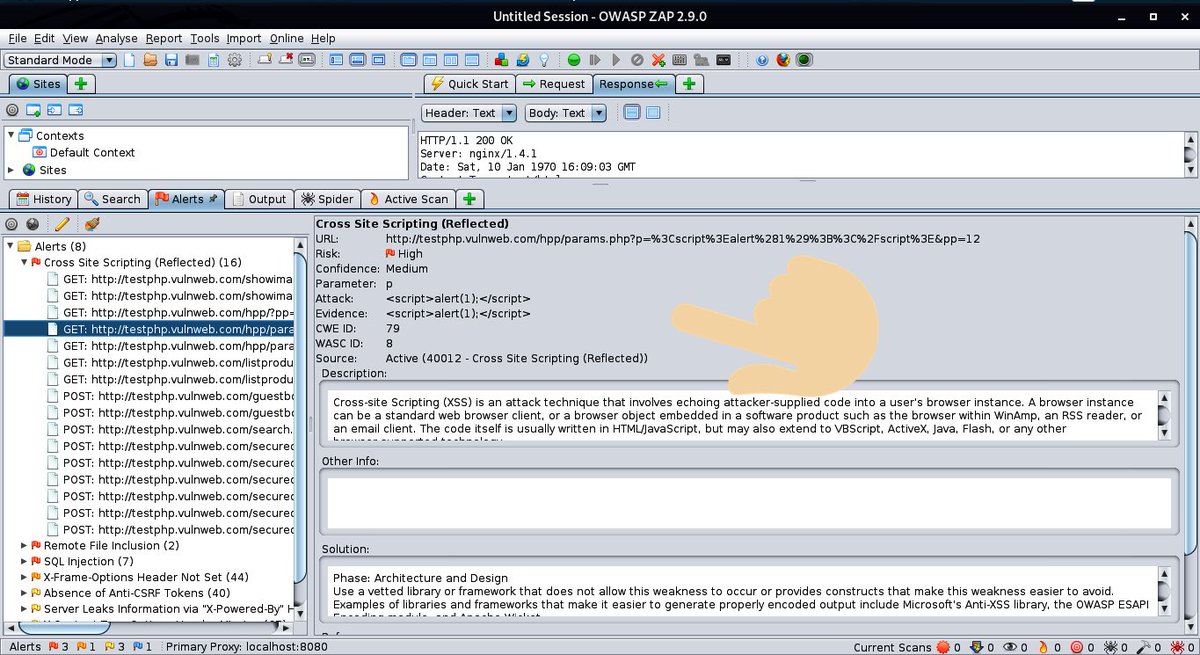Toggle the green HUD enable button
This screenshot has width=1200, height=655.
click(804, 60)
